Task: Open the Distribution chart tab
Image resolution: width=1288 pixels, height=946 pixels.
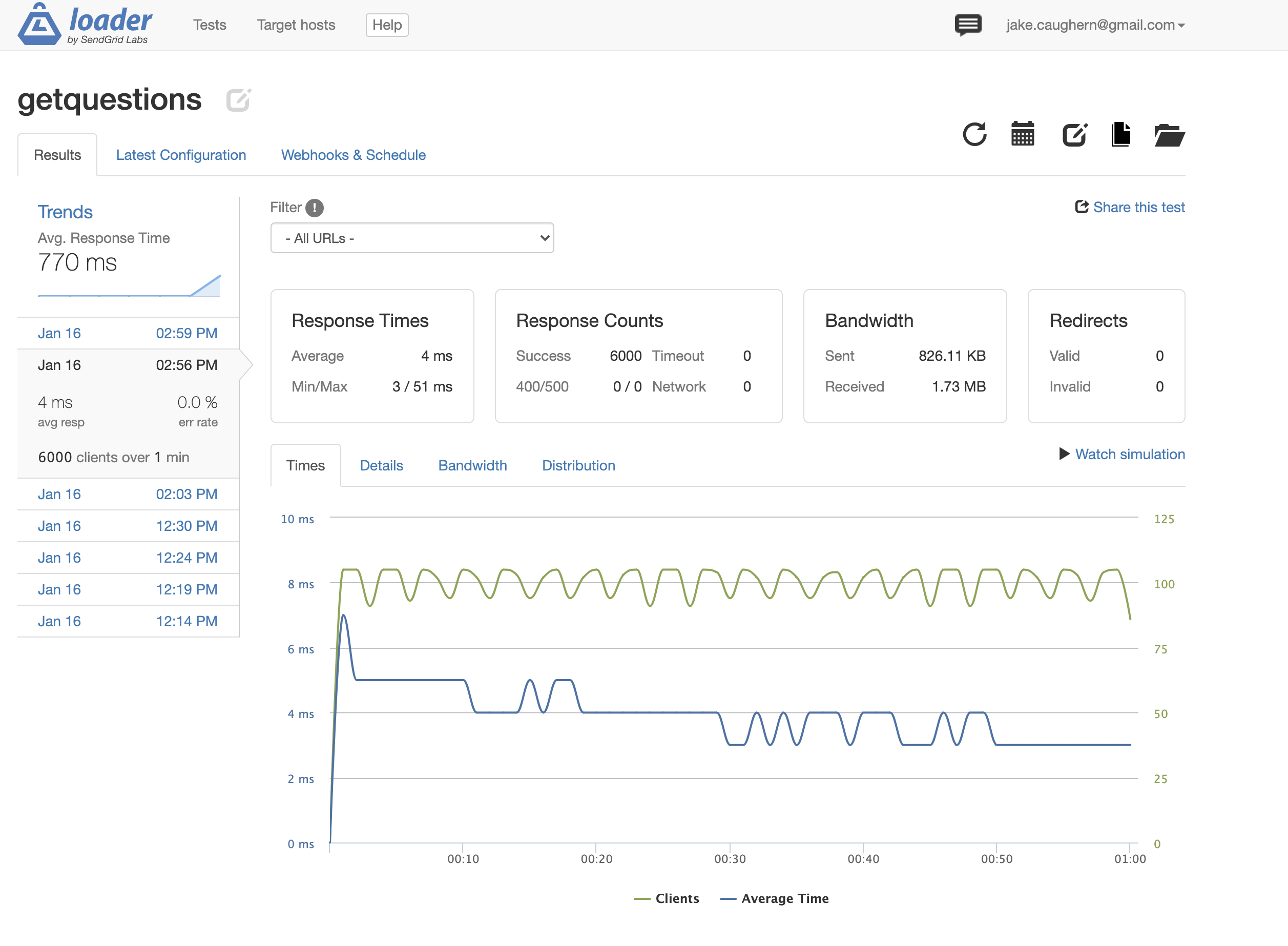Action: point(578,465)
